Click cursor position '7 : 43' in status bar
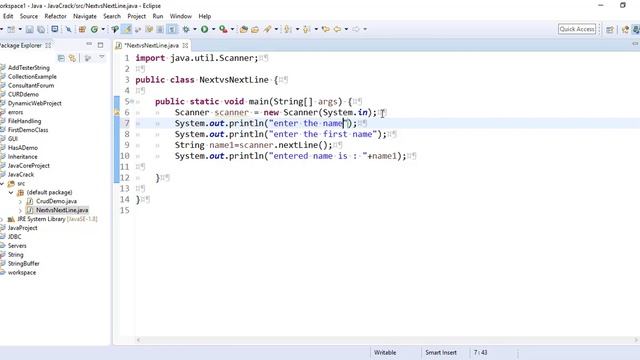The width and height of the screenshot is (640, 360). tap(480, 352)
